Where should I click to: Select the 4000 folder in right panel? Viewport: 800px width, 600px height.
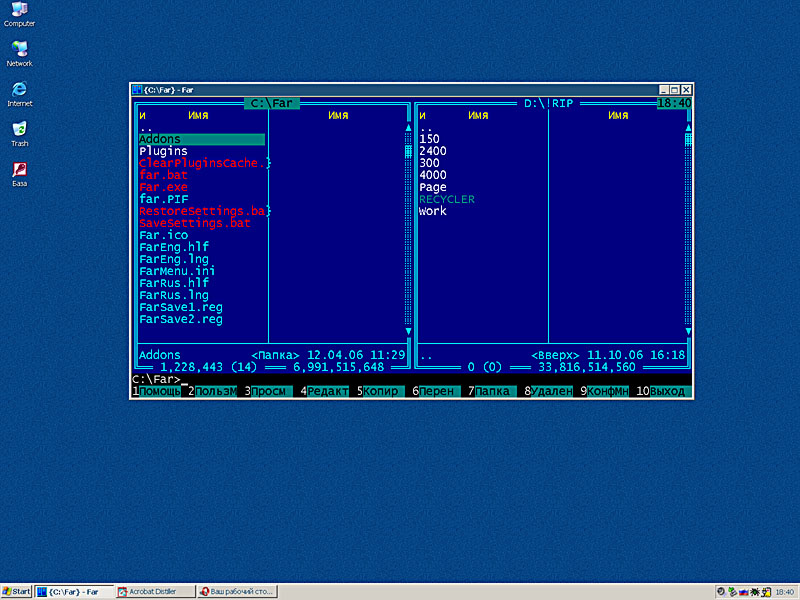[433, 175]
